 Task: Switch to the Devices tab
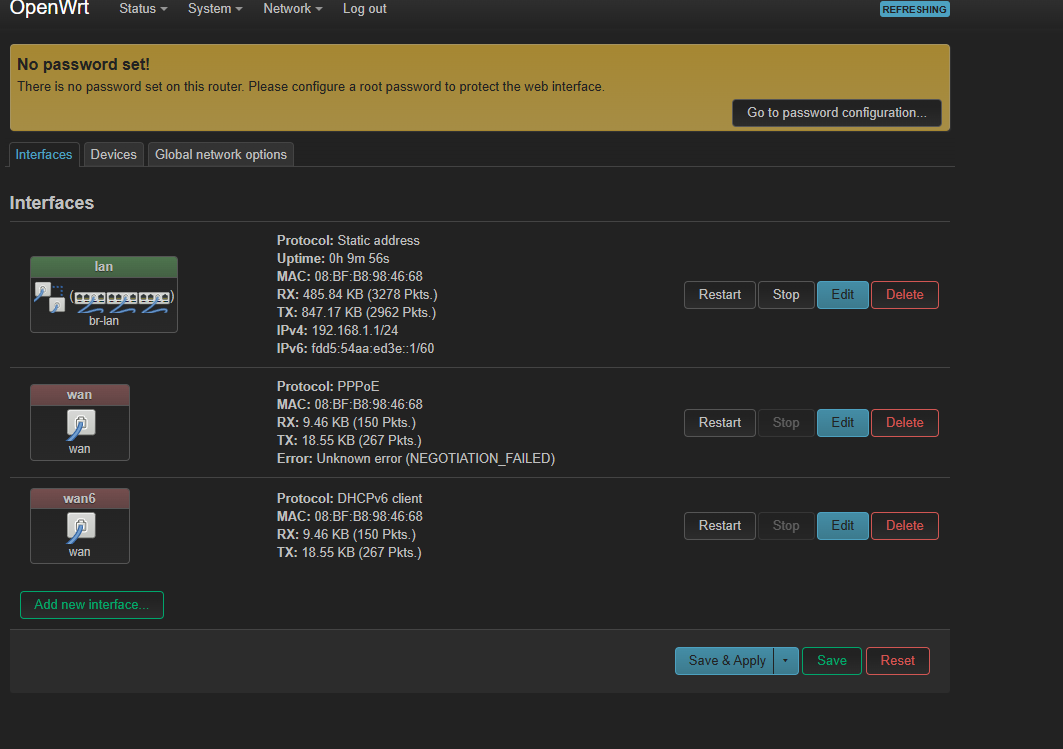pyautogui.click(x=113, y=155)
